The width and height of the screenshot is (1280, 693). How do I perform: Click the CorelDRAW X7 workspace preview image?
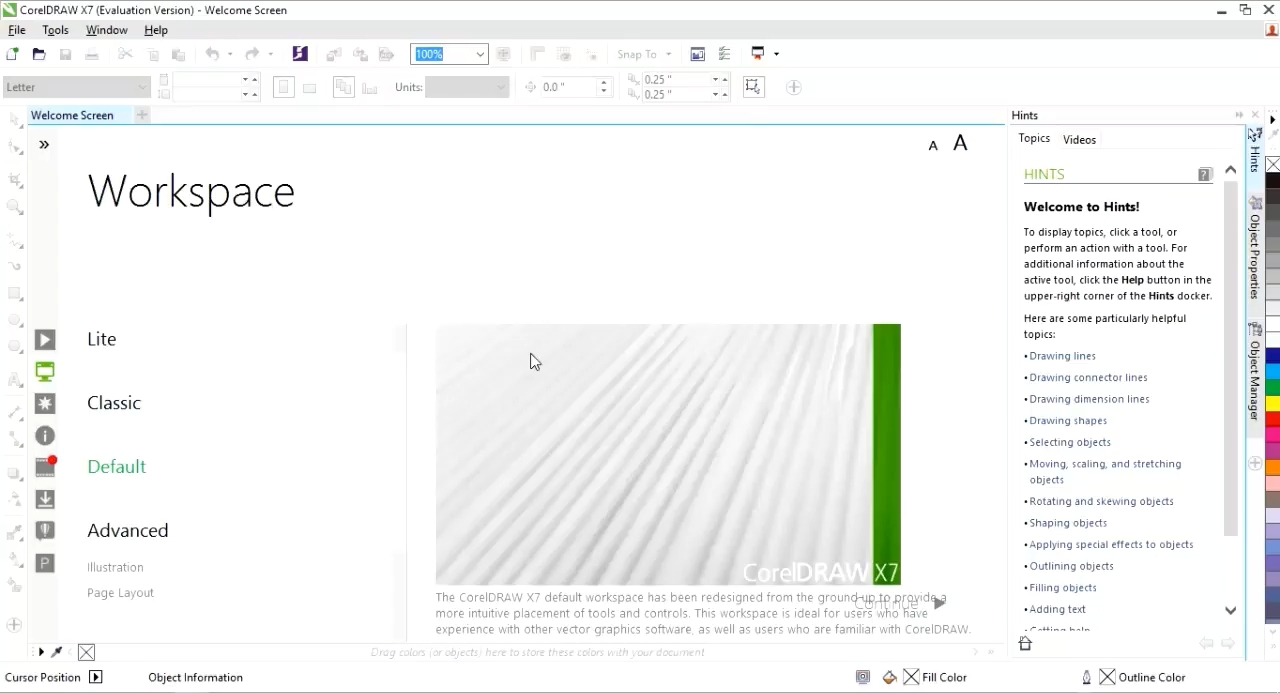pyautogui.click(x=668, y=454)
